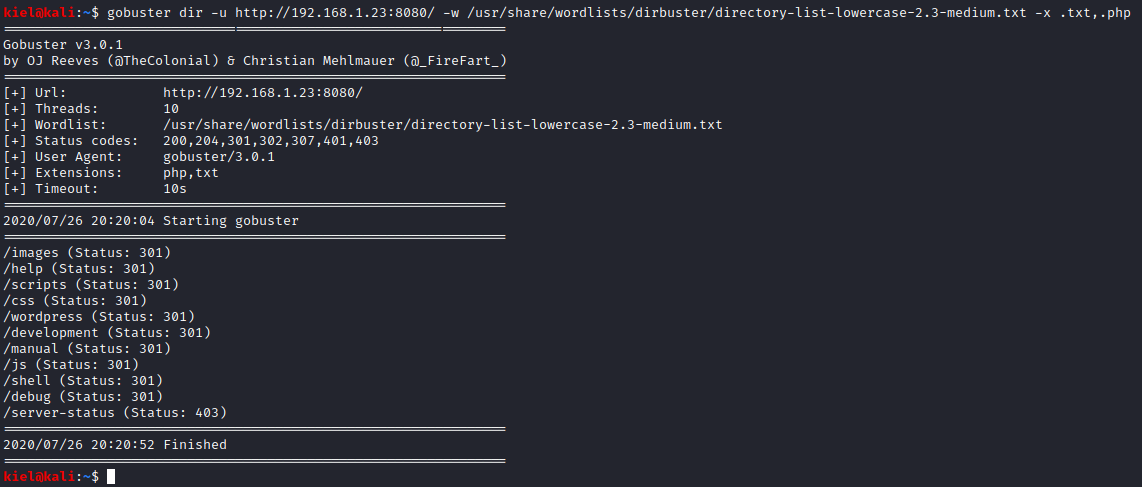
Task: Click the /css result line
Action: (75, 301)
